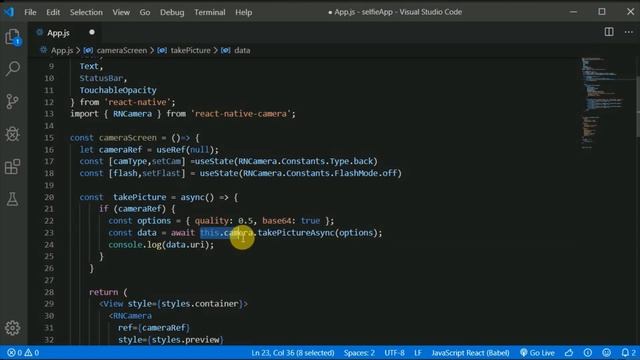640x360 pixels.
Task: Click JavaScript React (Babel) language mode
Action: coord(470,353)
